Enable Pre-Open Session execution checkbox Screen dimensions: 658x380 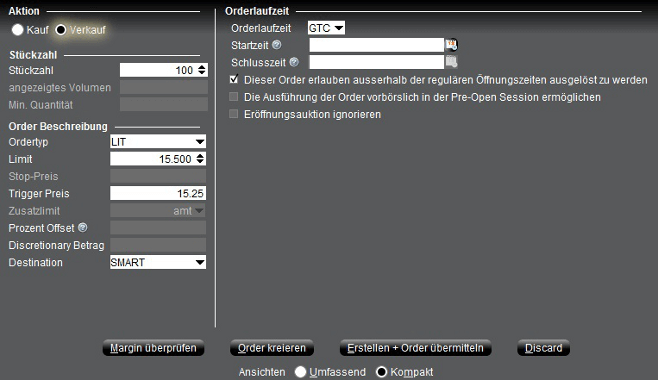[234, 97]
